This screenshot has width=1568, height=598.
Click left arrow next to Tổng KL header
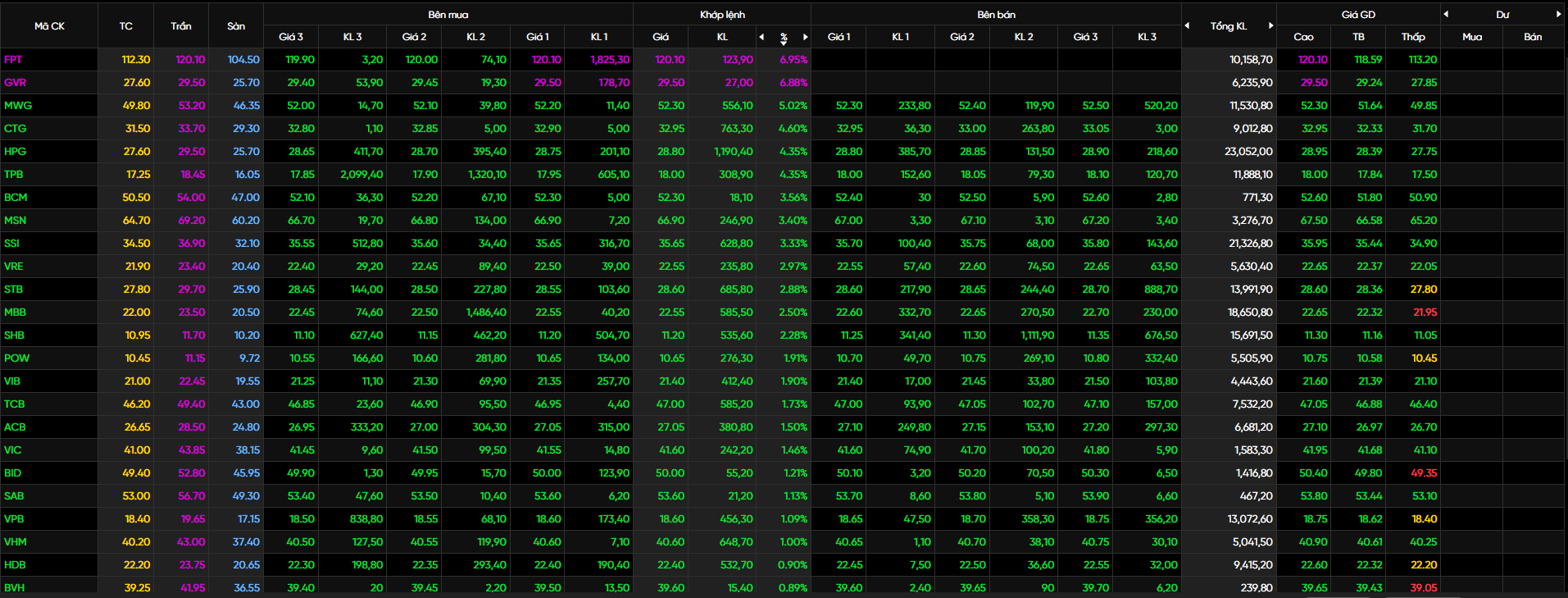pyautogui.click(x=1187, y=25)
